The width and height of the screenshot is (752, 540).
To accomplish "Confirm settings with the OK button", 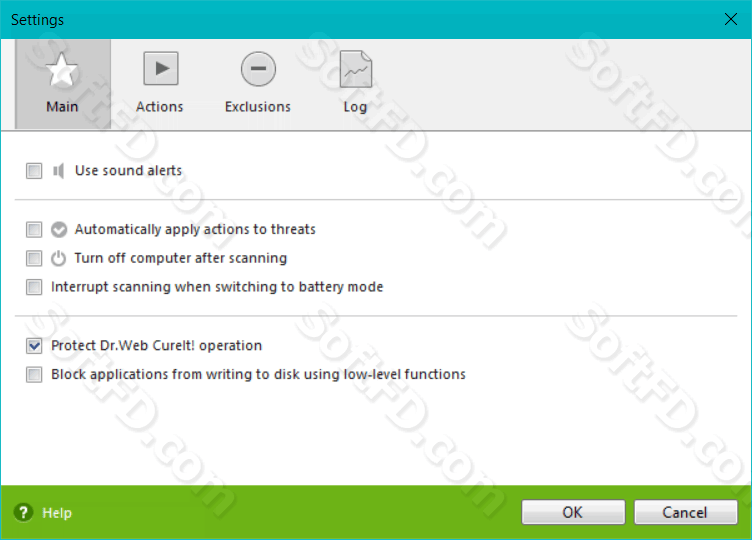I will (573, 512).
